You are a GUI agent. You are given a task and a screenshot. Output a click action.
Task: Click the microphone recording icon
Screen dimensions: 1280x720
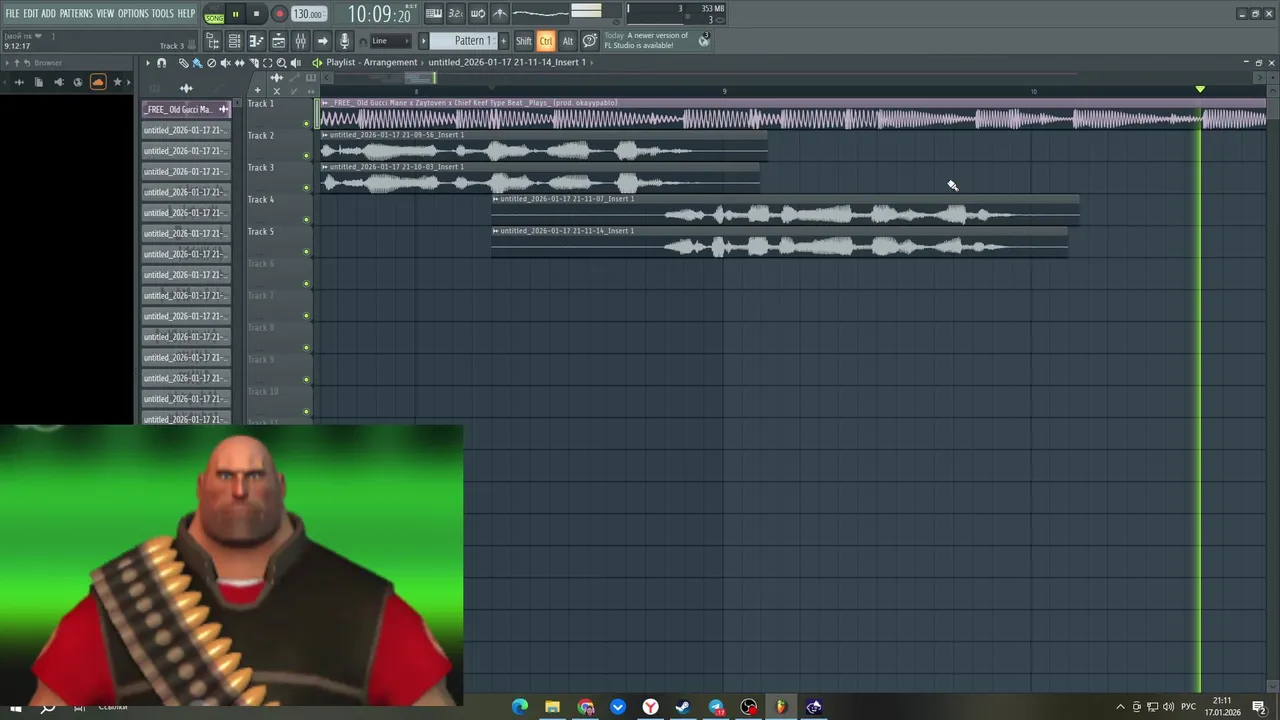point(344,41)
